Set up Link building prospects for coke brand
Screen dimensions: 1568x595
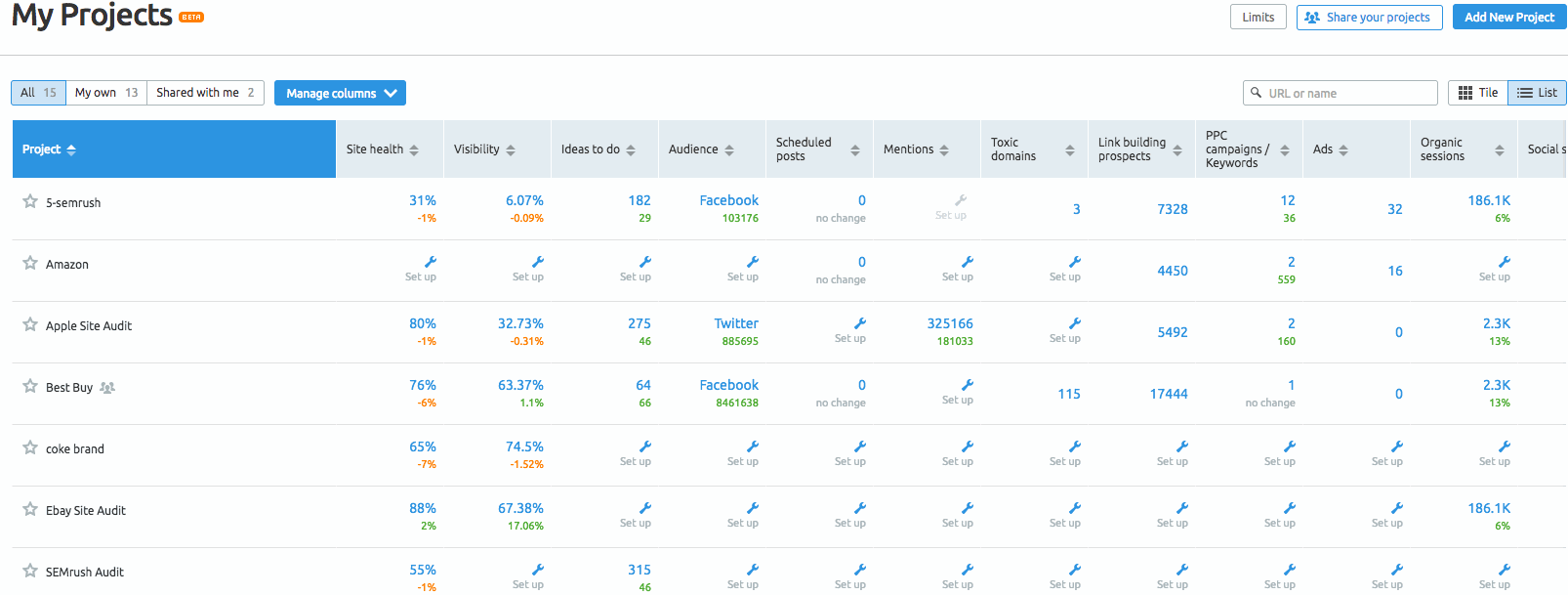[1174, 453]
